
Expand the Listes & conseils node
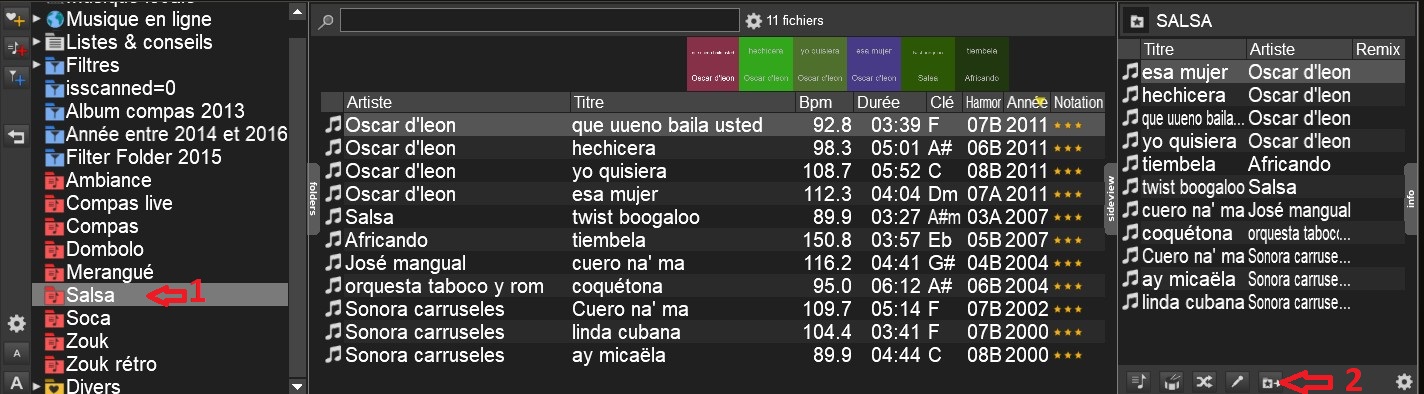click(37, 42)
